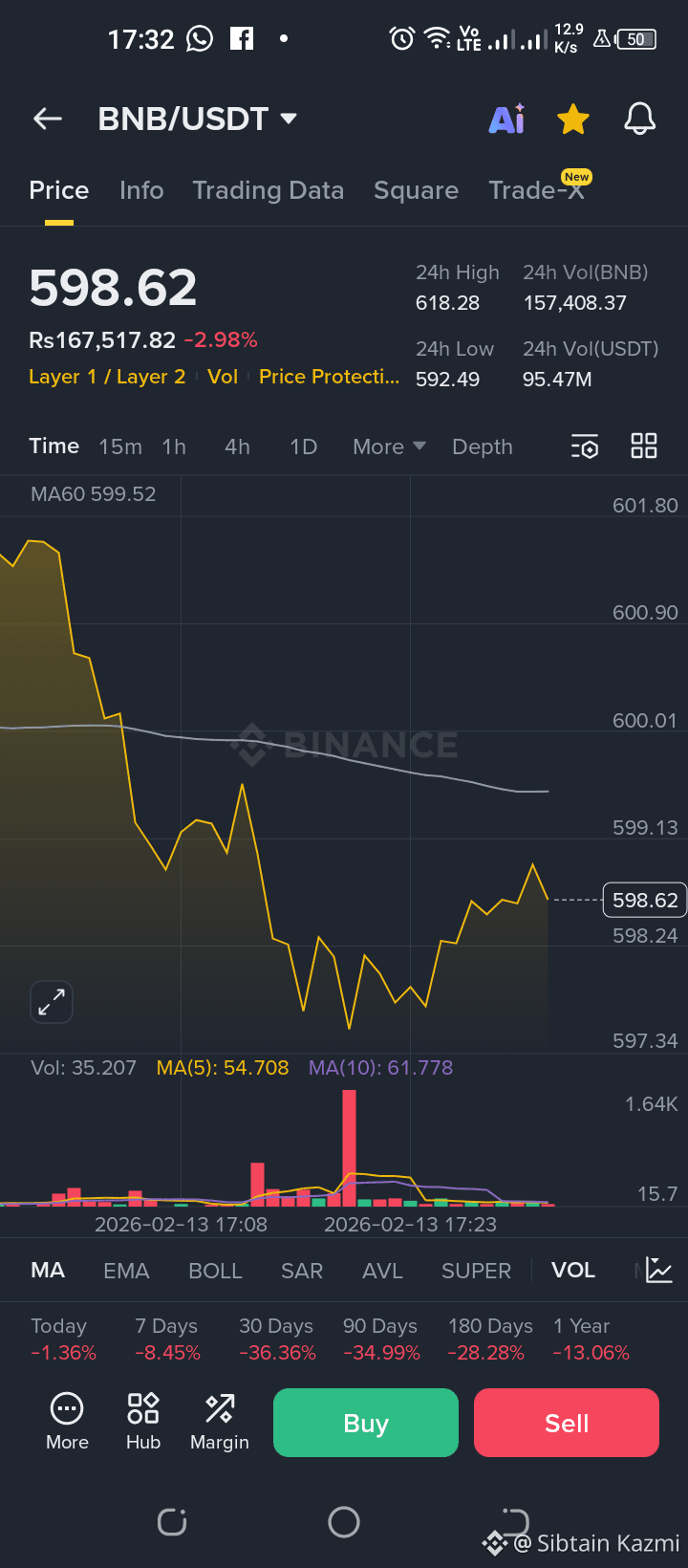Tap the Today -1.36% change
The height and width of the screenshot is (1568, 688).
click(x=63, y=1339)
